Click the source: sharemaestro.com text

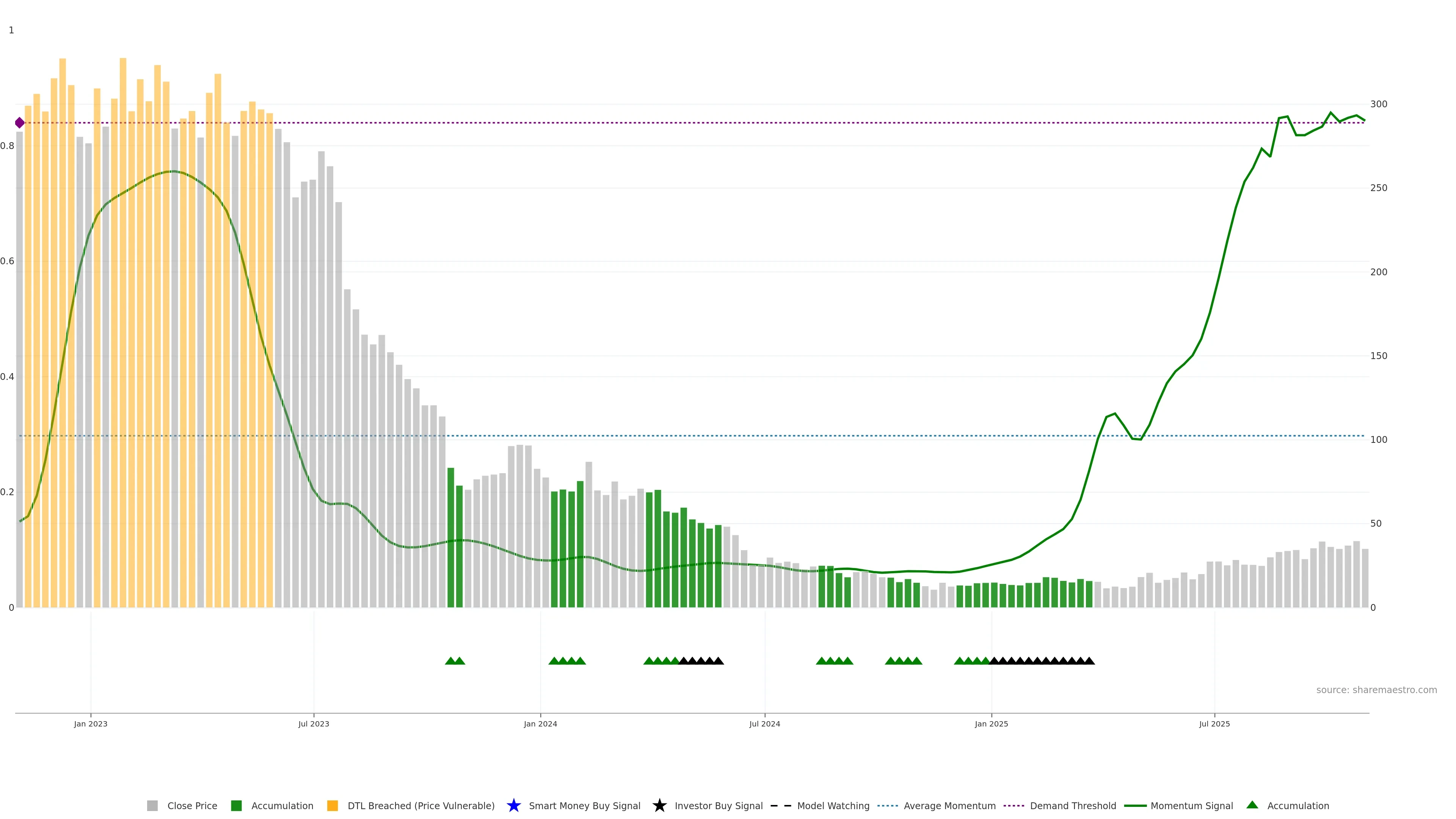click(x=1376, y=690)
